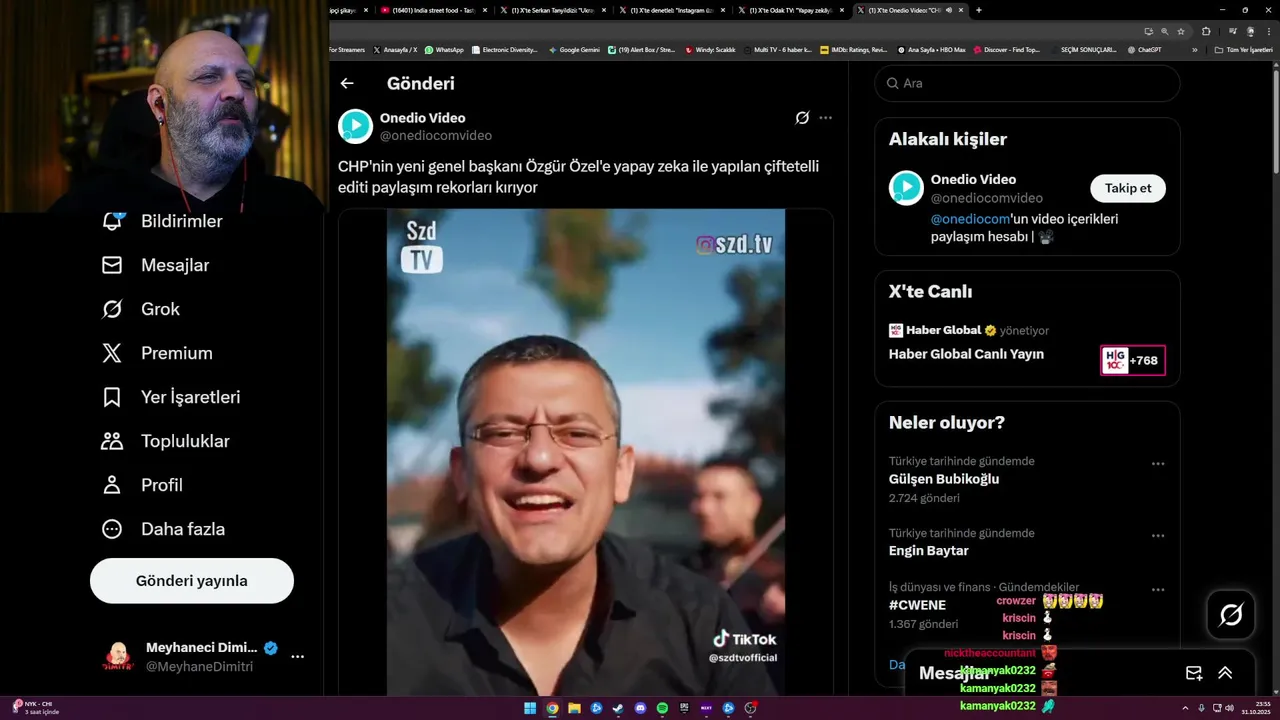Viewport: 1280px width, 720px height.
Task: Click the +768 live viewers badge
Action: (x=1133, y=361)
